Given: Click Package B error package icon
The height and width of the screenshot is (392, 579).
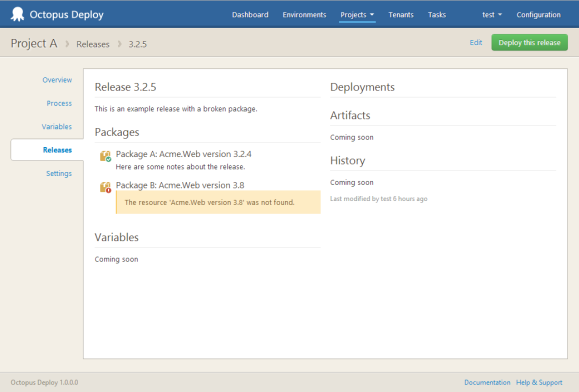Looking at the screenshot, I should click(106, 187).
